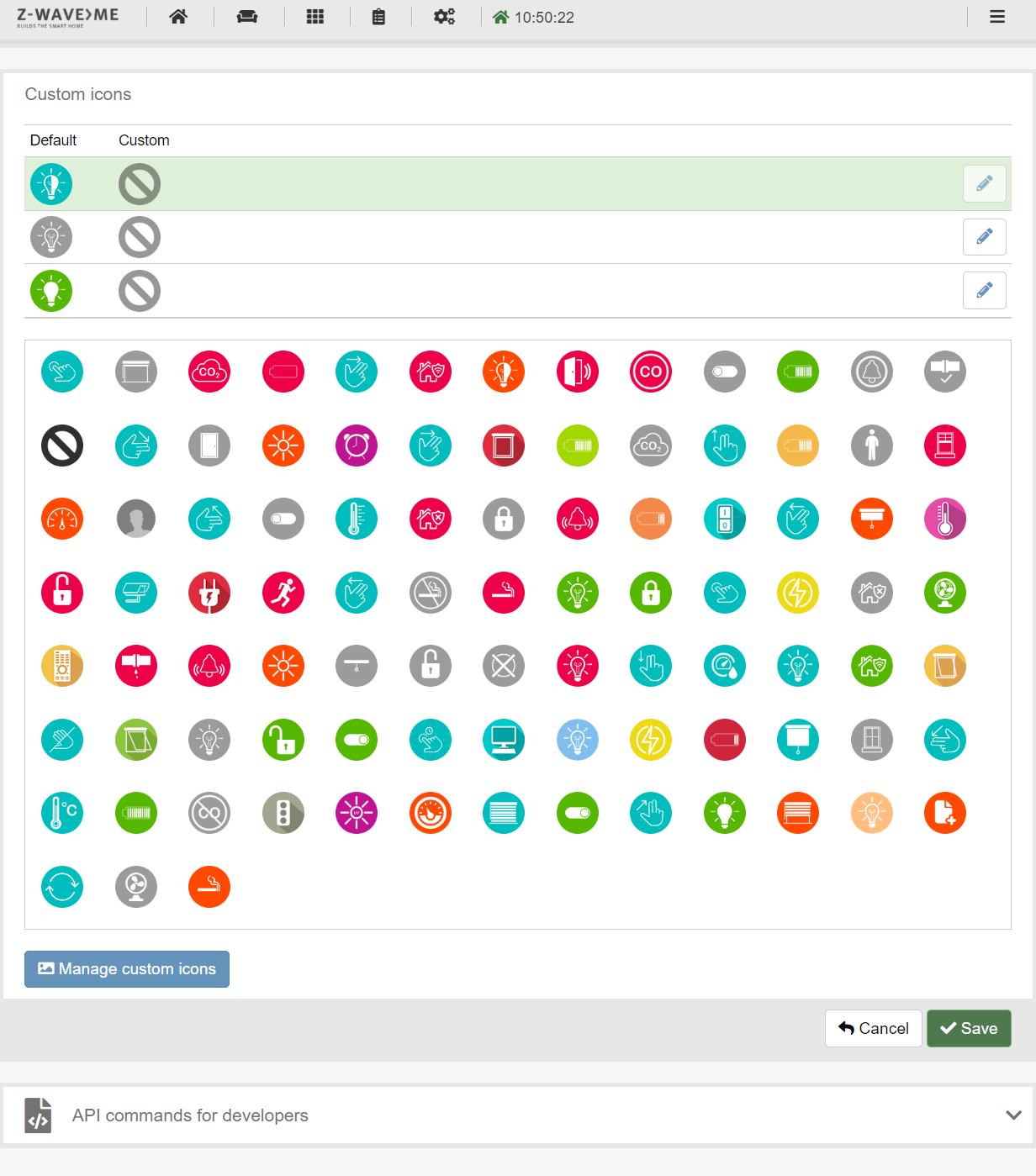This screenshot has width=1036, height=1176.
Task: Select the green padlock icon
Action: click(x=651, y=593)
